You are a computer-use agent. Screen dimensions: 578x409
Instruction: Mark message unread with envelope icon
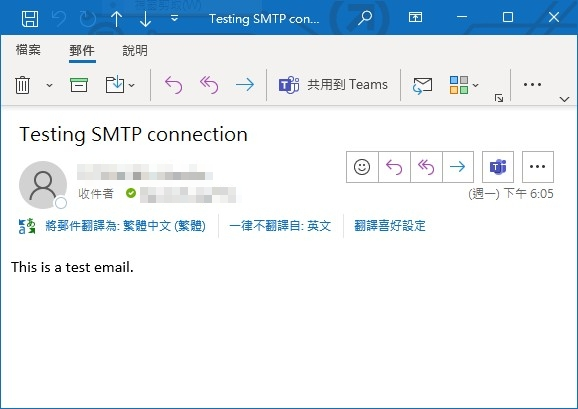(x=422, y=85)
